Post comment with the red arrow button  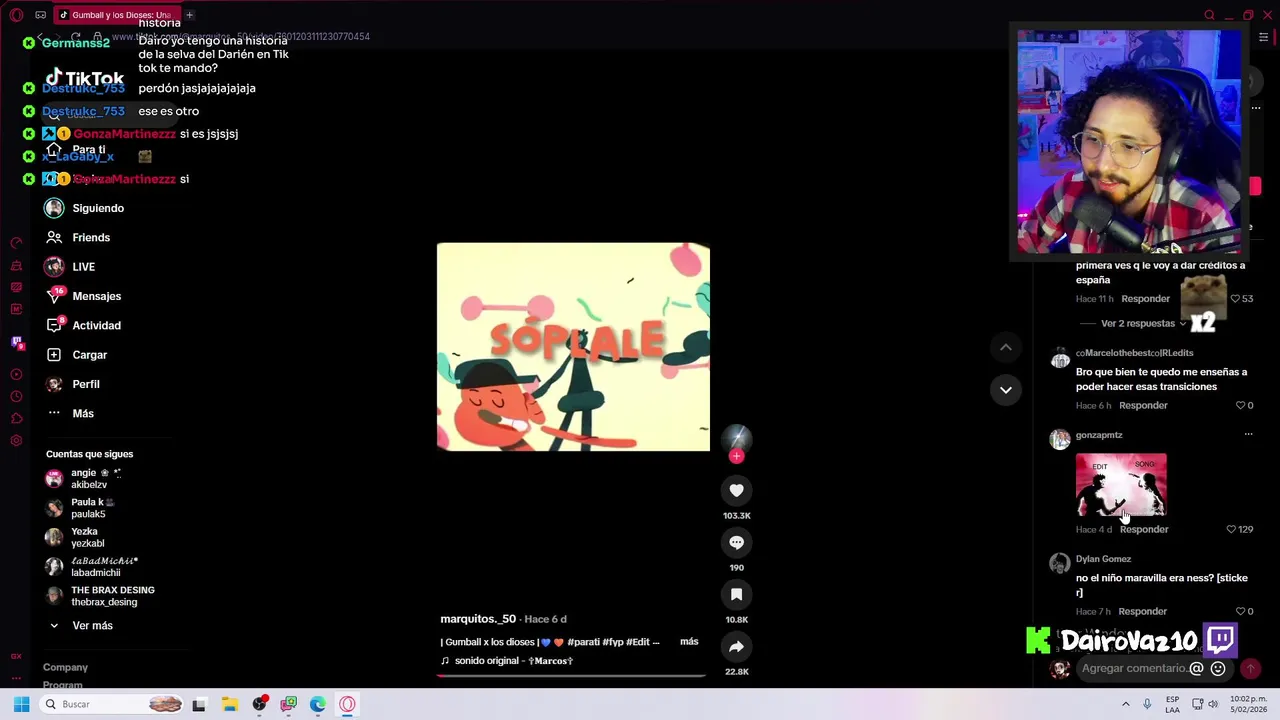point(1250,668)
